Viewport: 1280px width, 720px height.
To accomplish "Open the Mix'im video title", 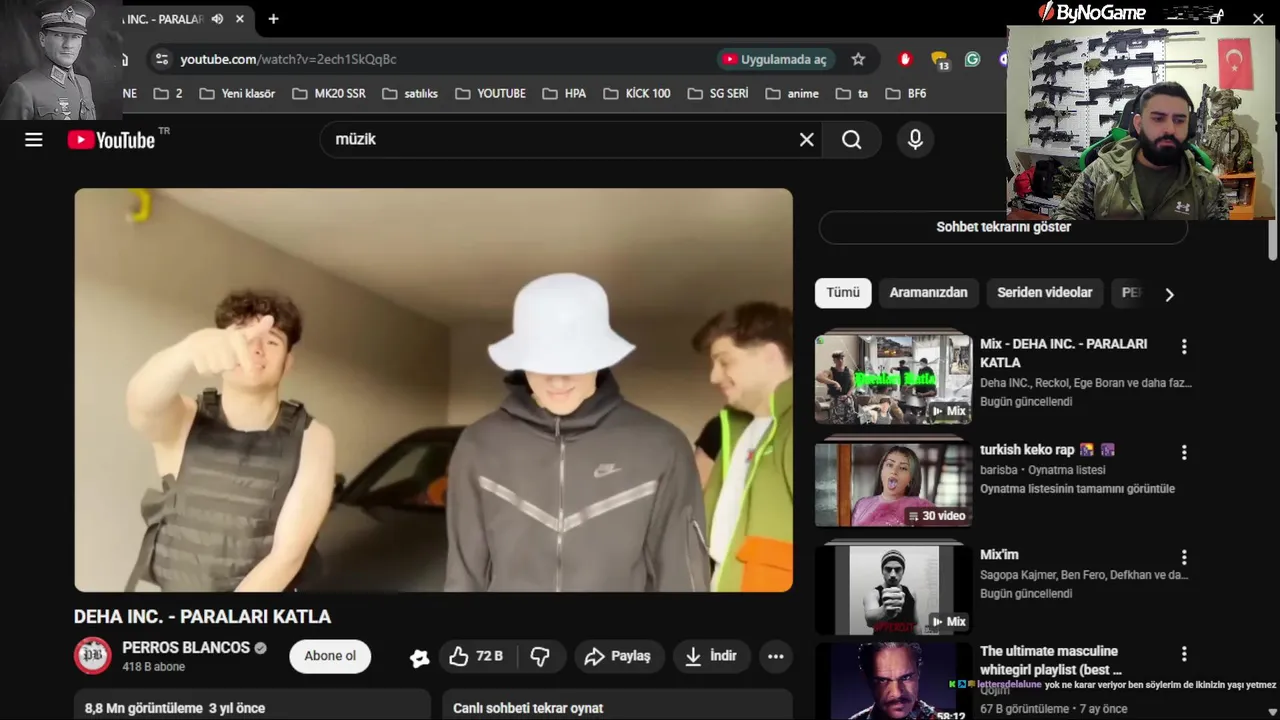I will [x=999, y=555].
